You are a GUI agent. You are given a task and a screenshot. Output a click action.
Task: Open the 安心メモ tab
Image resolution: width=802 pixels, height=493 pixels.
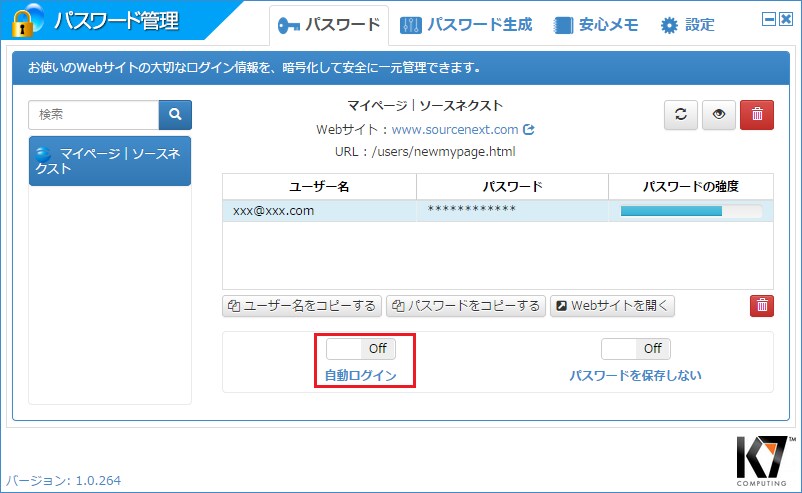point(596,25)
